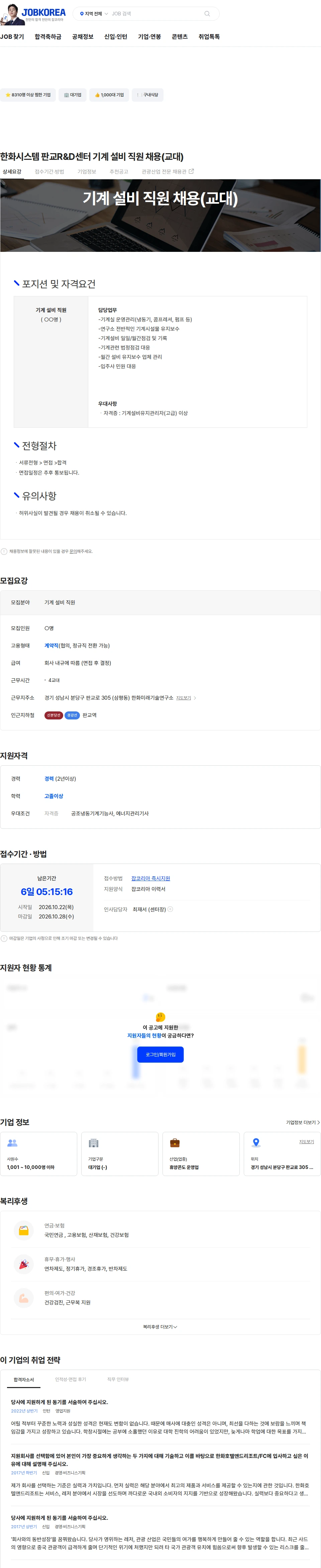Open the 신입·인턴 menu

coord(115,36)
